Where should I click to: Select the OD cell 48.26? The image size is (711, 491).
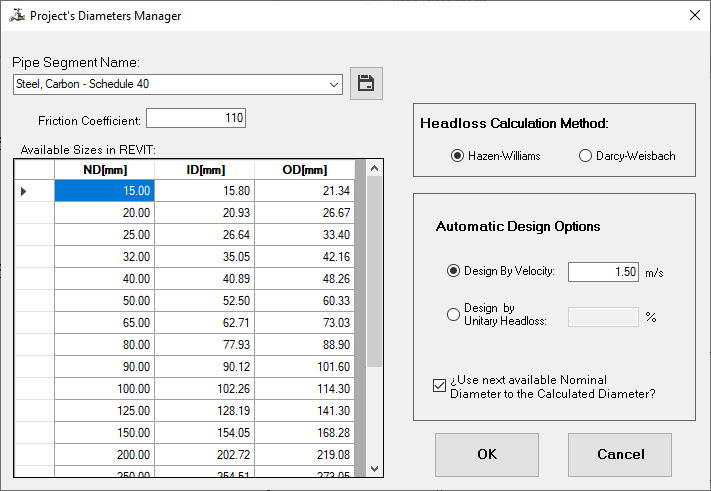(x=305, y=279)
